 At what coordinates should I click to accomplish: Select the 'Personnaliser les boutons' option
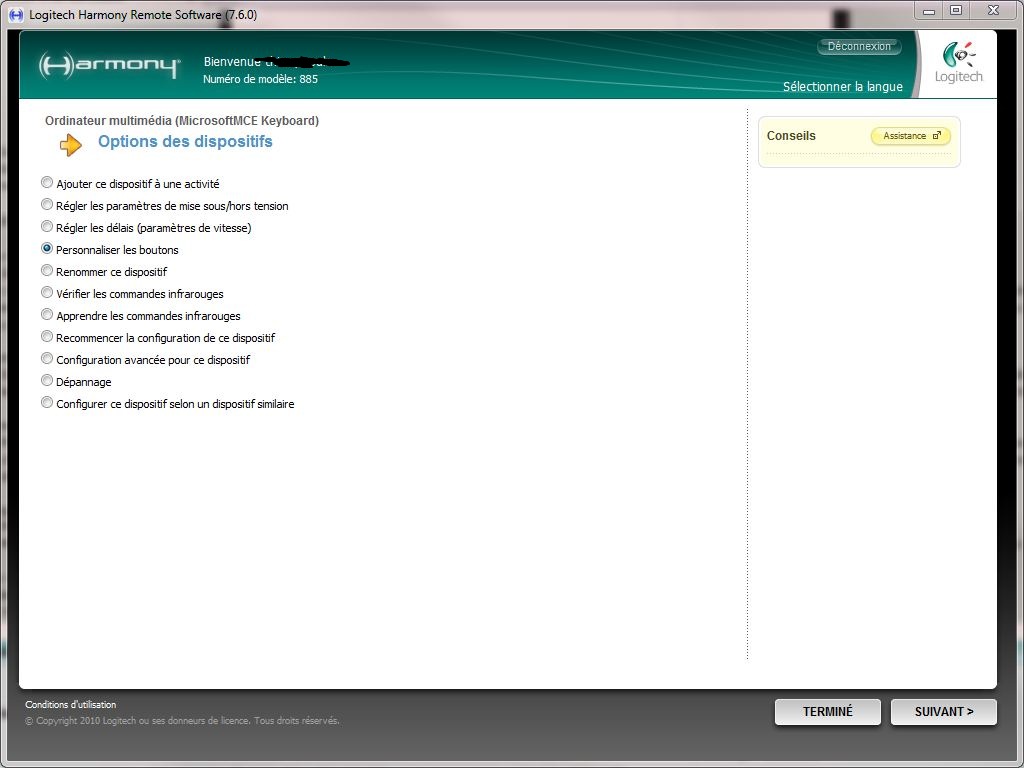[x=47, y=249]
